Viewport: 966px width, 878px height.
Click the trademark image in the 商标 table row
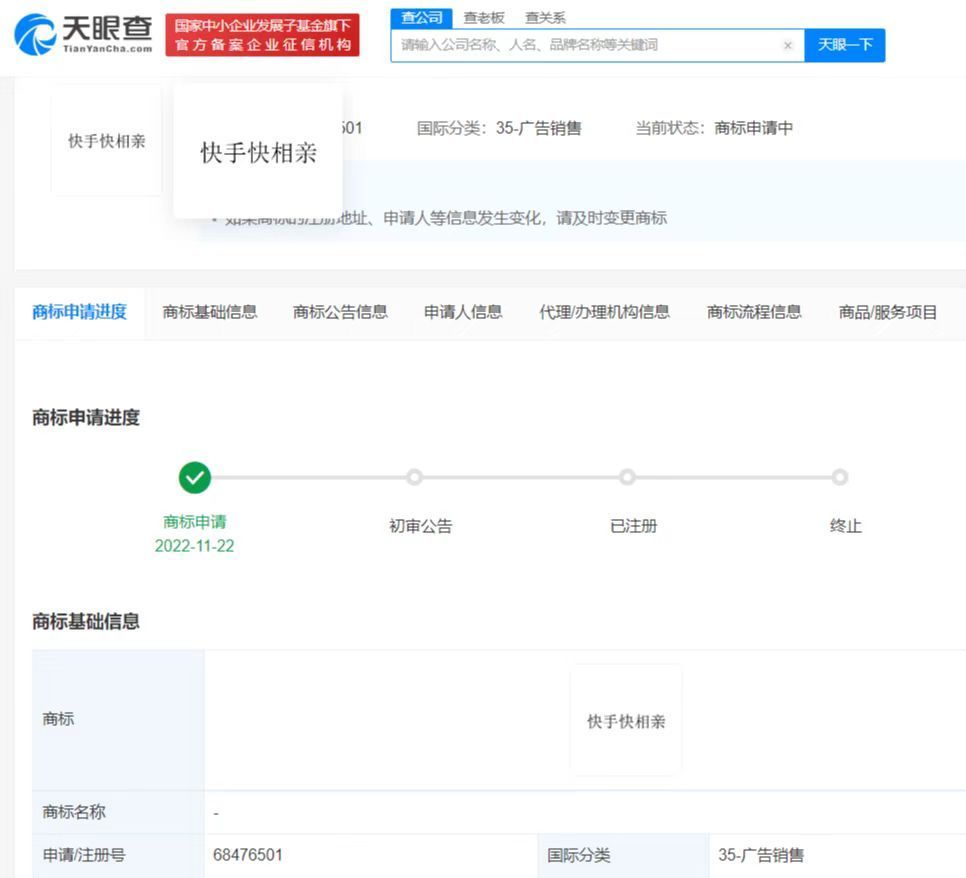tap(626, 721)
